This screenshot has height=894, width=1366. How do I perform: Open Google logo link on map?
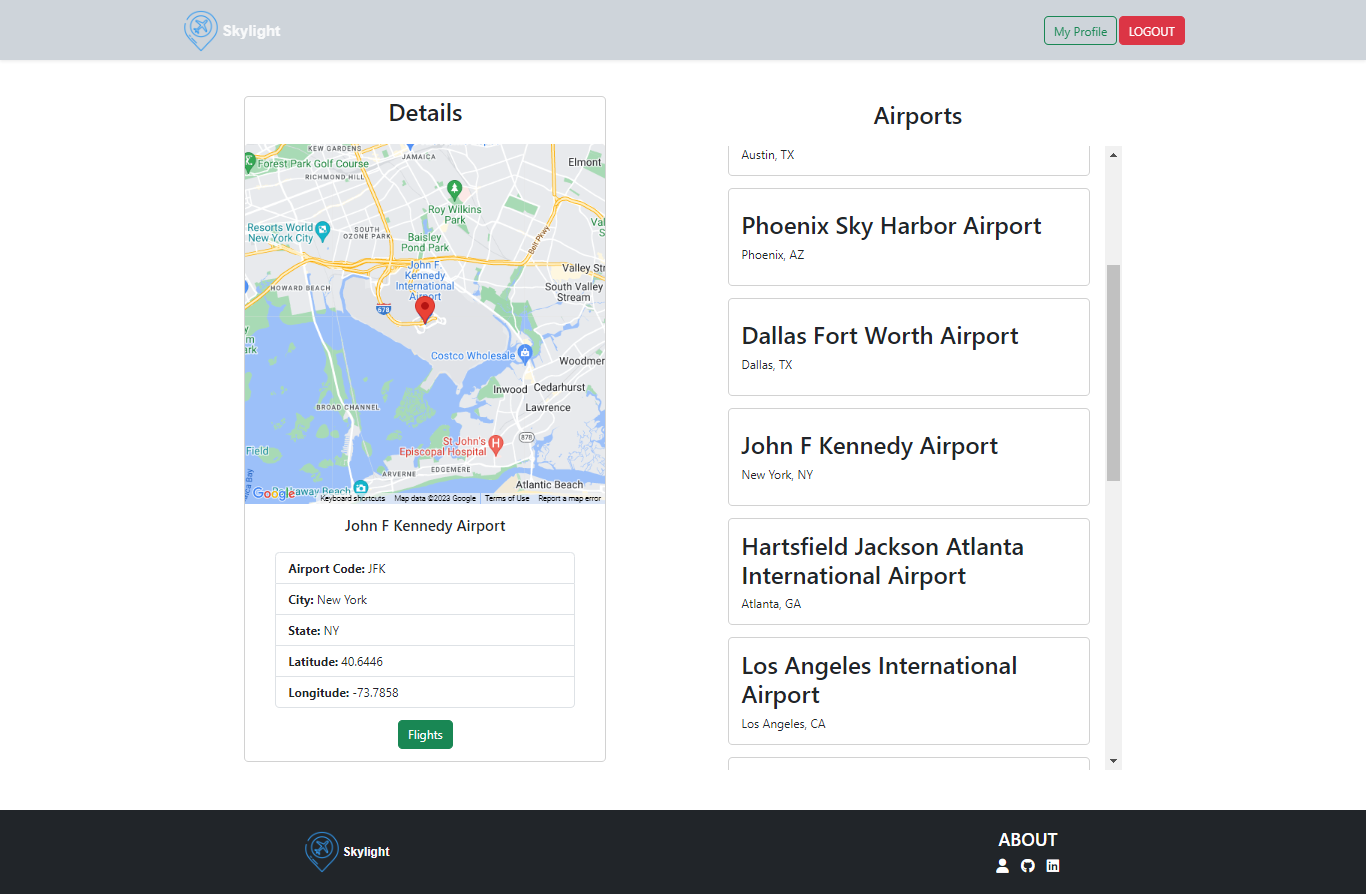tap(272, 493)
